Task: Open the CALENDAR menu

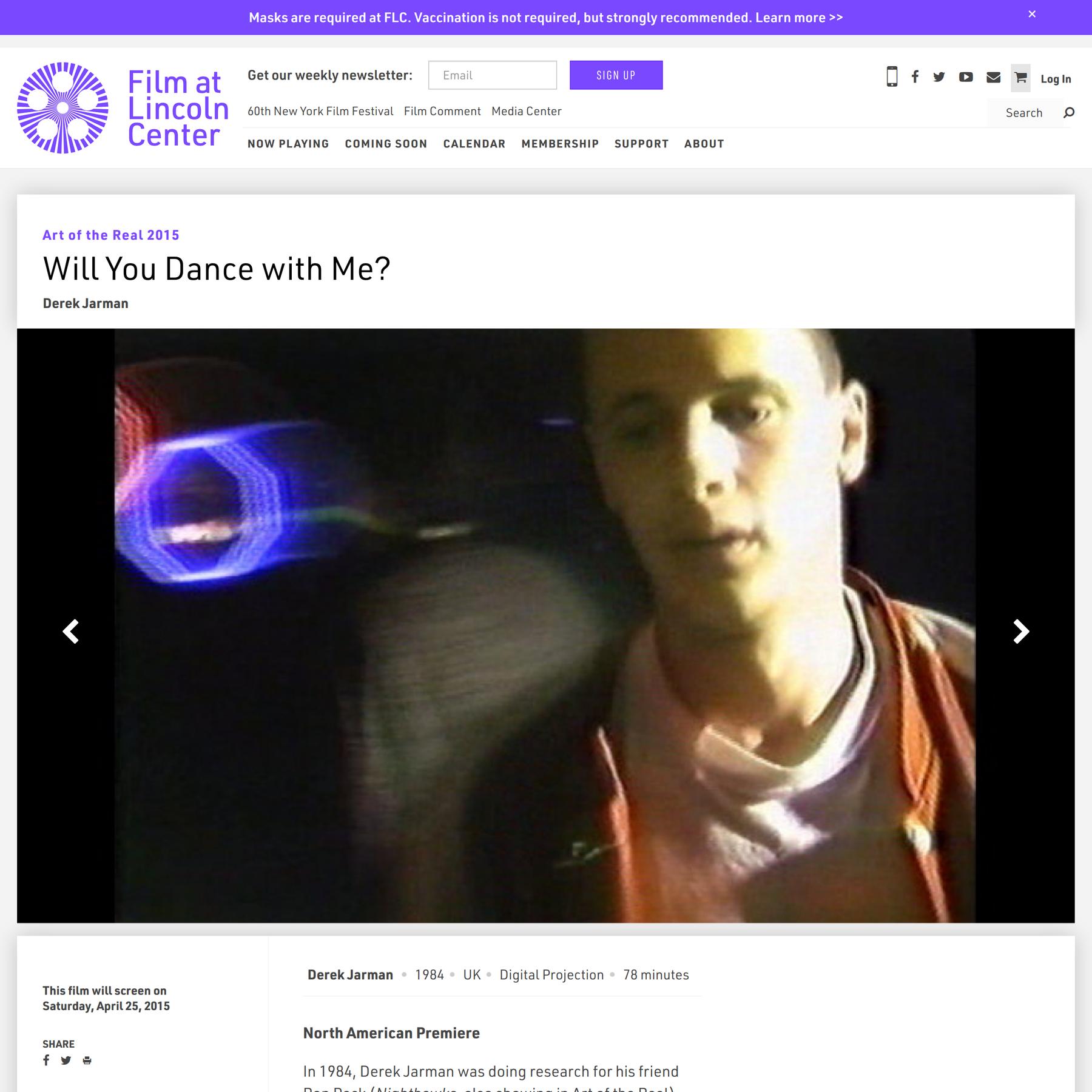Action: 474,144
